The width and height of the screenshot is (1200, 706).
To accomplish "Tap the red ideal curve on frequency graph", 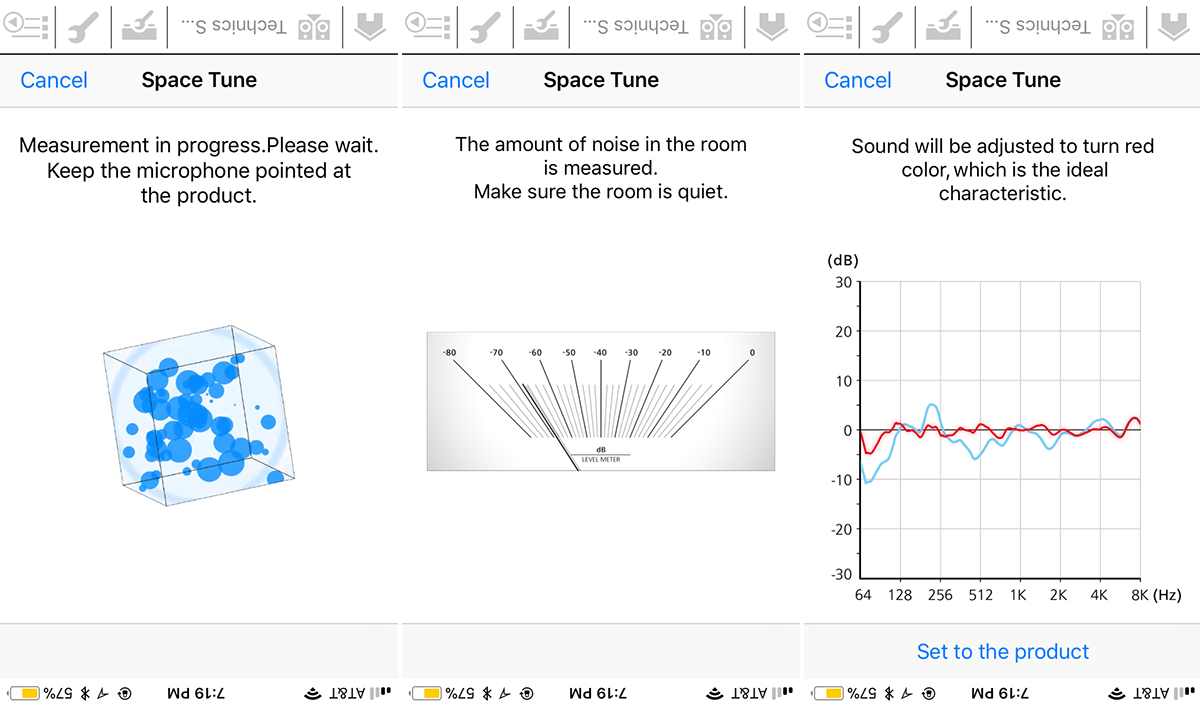I will click(1001, 431).
